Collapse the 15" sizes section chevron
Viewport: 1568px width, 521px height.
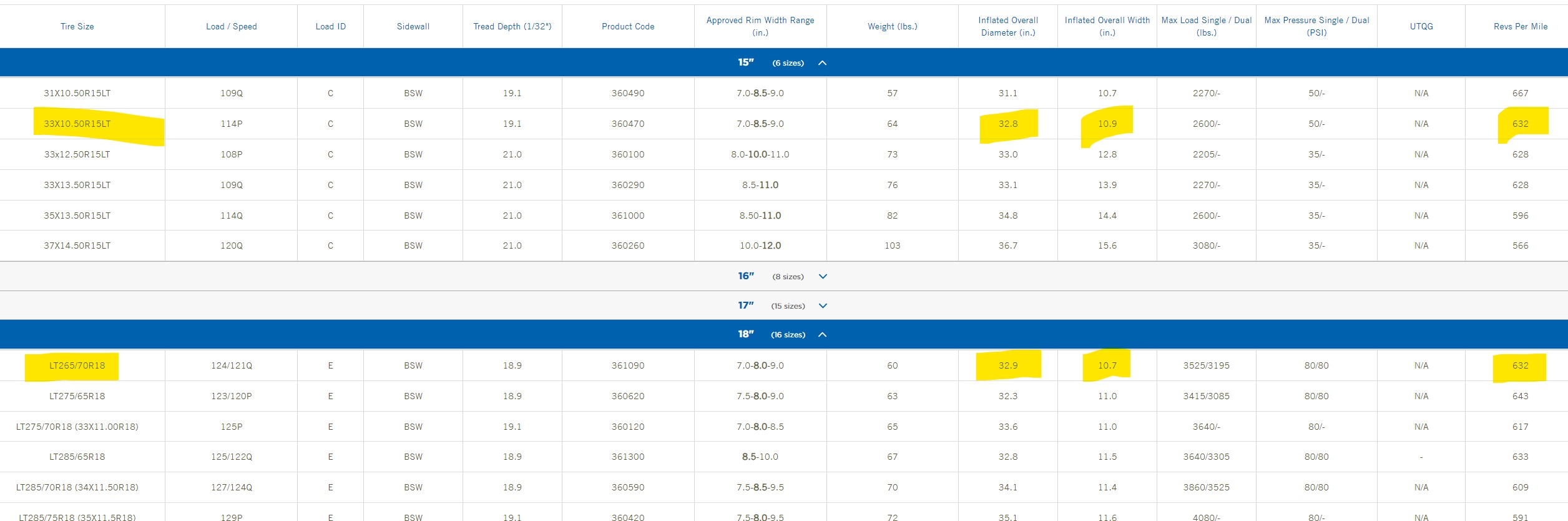point(822,63)
